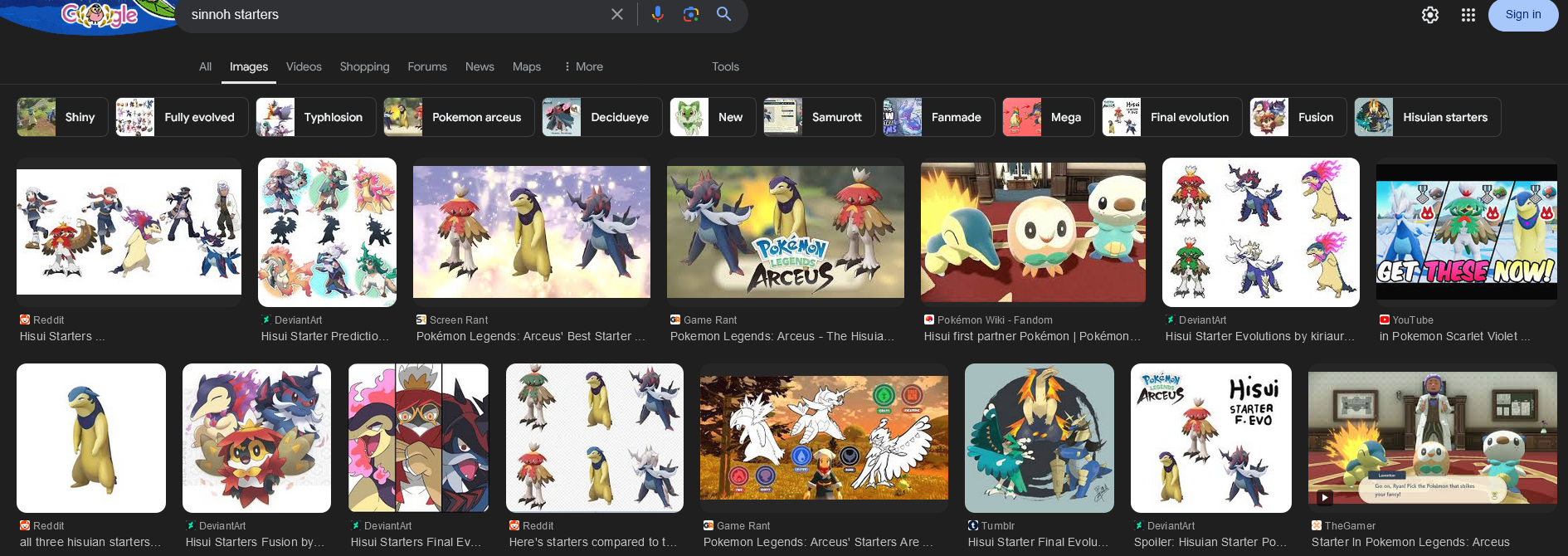This screenshot has height=556, width=1568.
Task: Click 'Hisui Starter Predictio...' caption link
Action: point(325,336)
